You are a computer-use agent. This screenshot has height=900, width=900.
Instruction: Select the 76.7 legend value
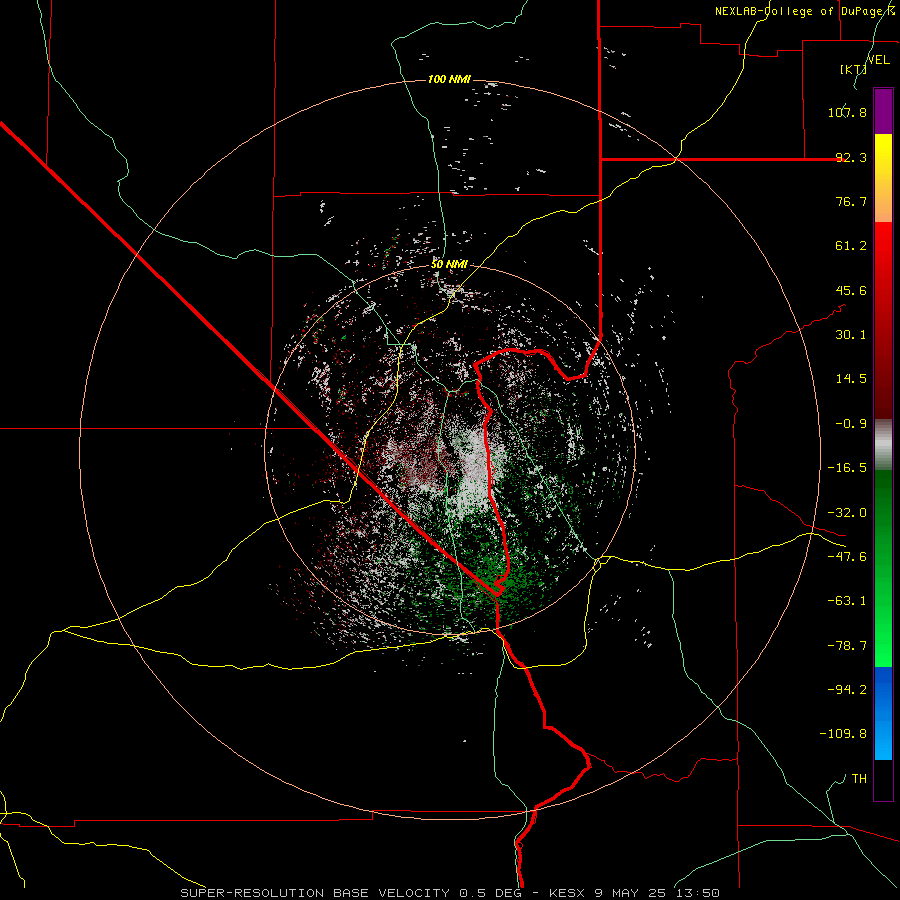coord(851,201)
